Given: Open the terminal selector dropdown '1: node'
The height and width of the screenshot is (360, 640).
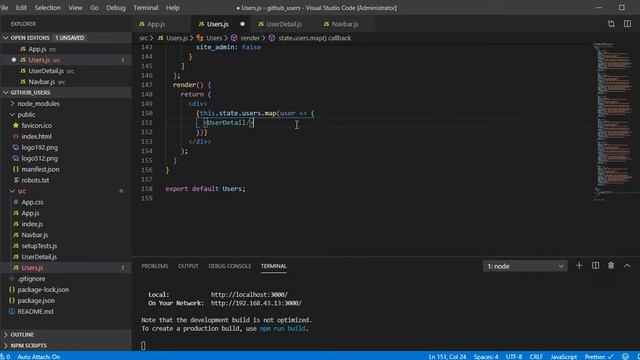Looking at the screenshot, I should click(x=525, y=266).
